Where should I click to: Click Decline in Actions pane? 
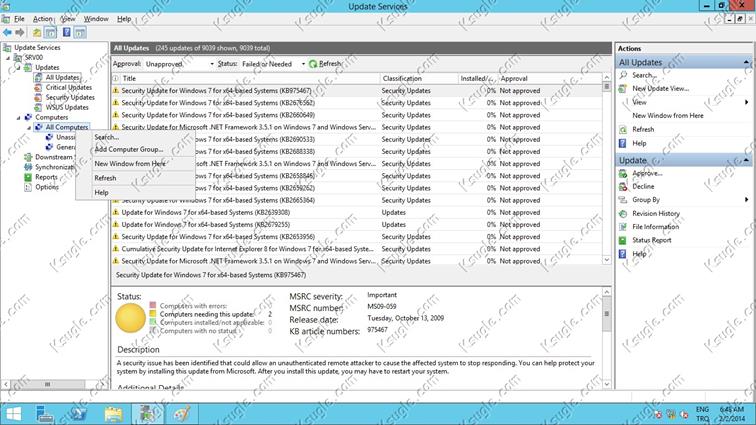pos(643,186)
